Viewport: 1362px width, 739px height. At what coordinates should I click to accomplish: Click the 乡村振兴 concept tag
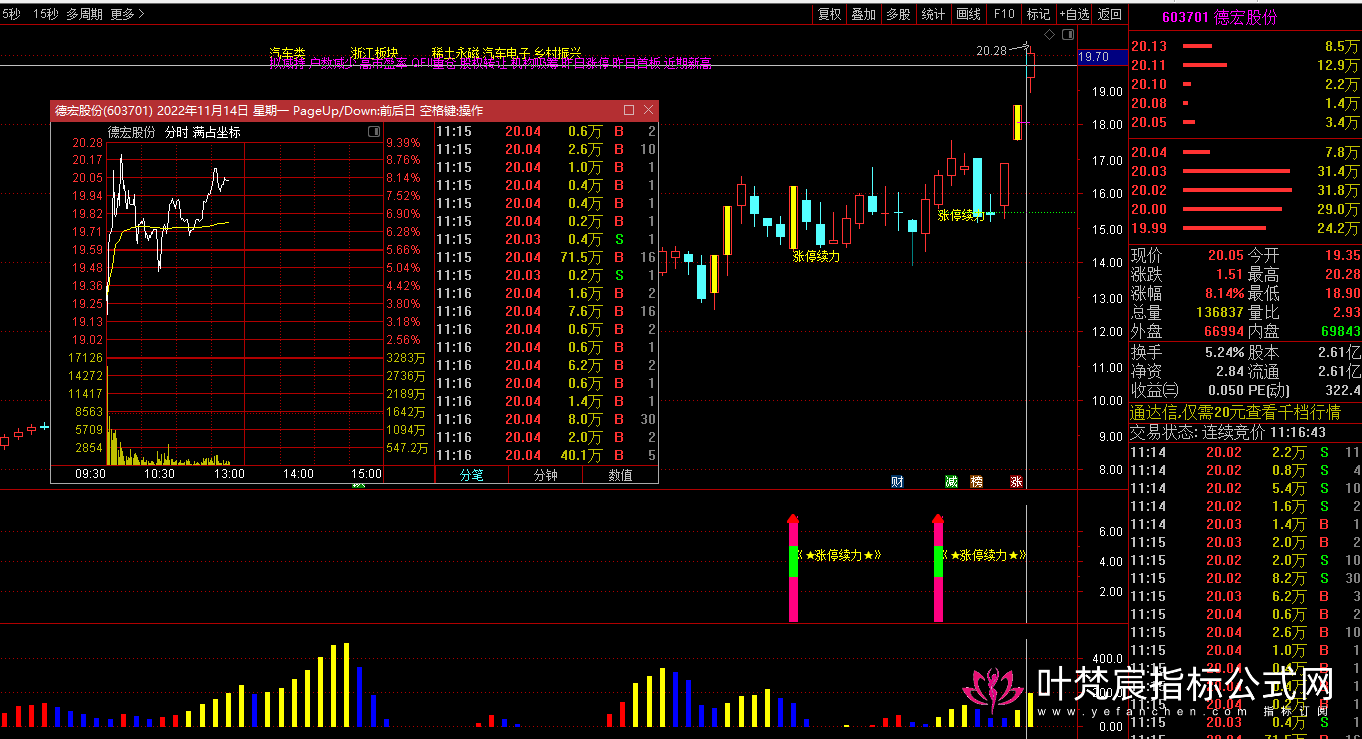(557, 52)
